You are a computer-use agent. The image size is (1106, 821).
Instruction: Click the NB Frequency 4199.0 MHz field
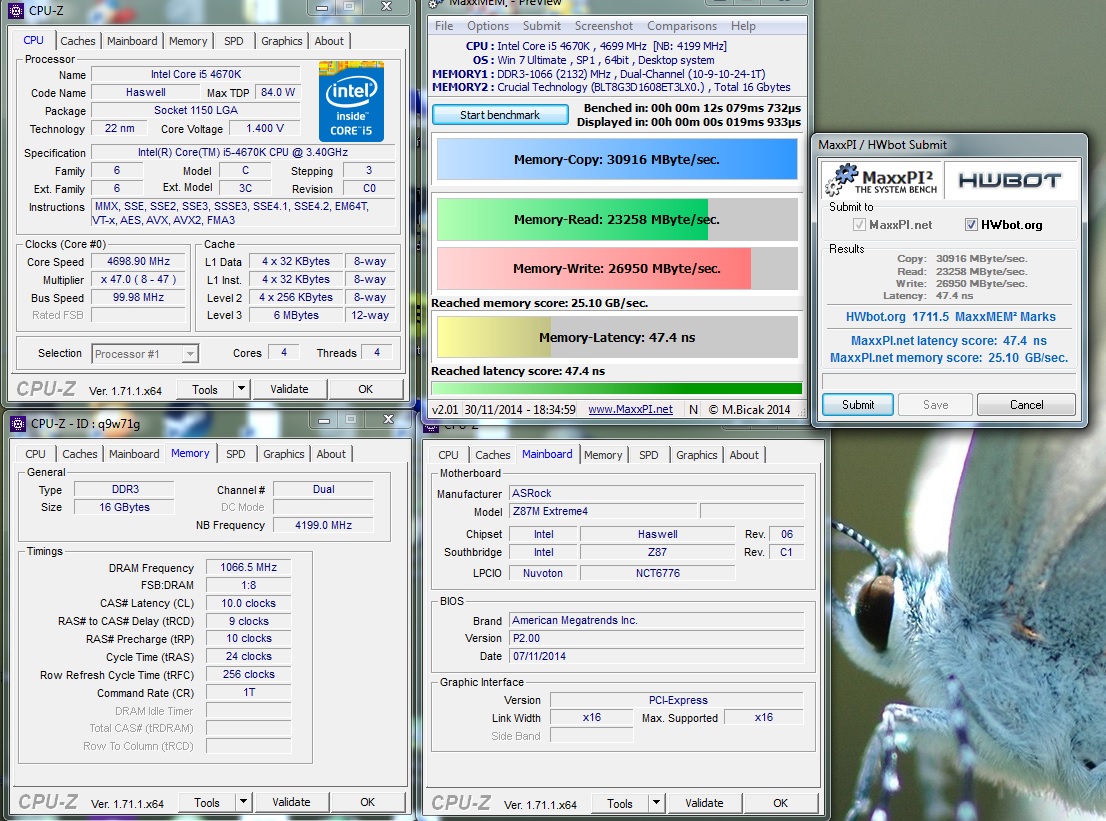[323, 525]
